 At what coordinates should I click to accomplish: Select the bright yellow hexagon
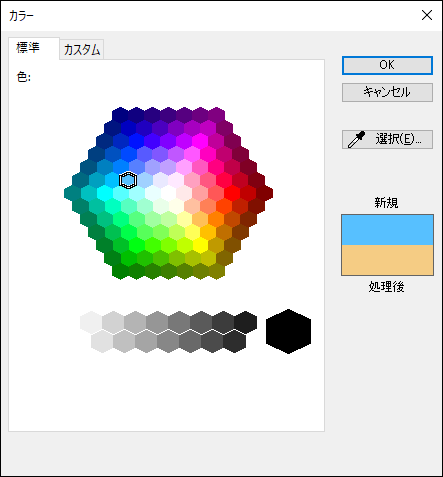click(200, 246)
